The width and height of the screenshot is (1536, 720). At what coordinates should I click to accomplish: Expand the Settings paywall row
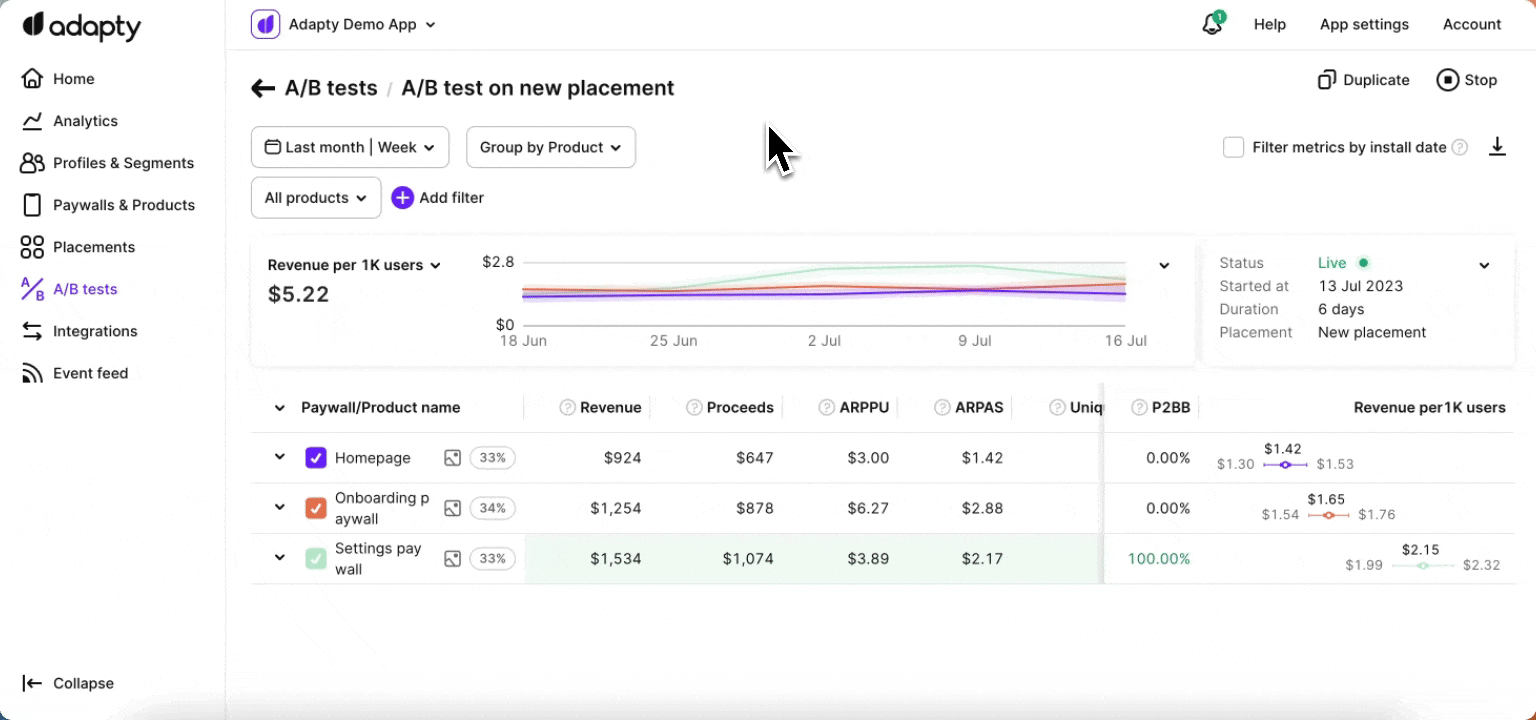280,558
